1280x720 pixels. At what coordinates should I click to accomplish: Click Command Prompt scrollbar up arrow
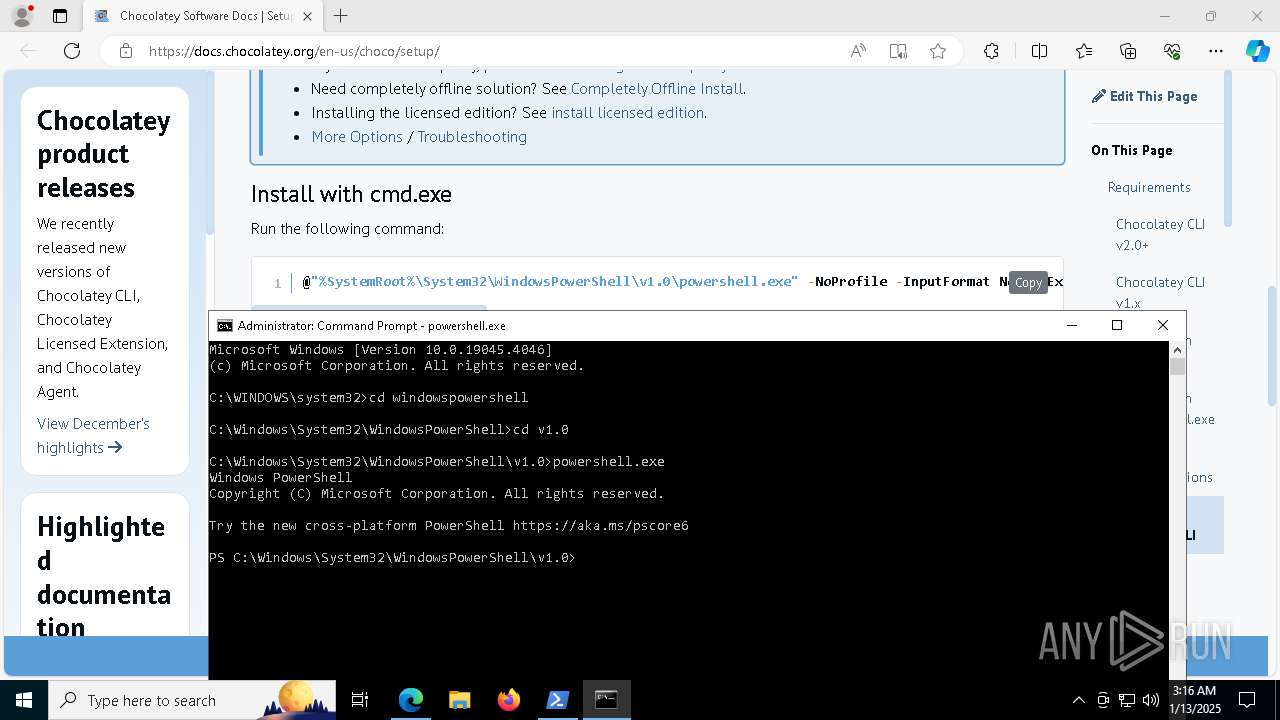tap(1177, 350)
